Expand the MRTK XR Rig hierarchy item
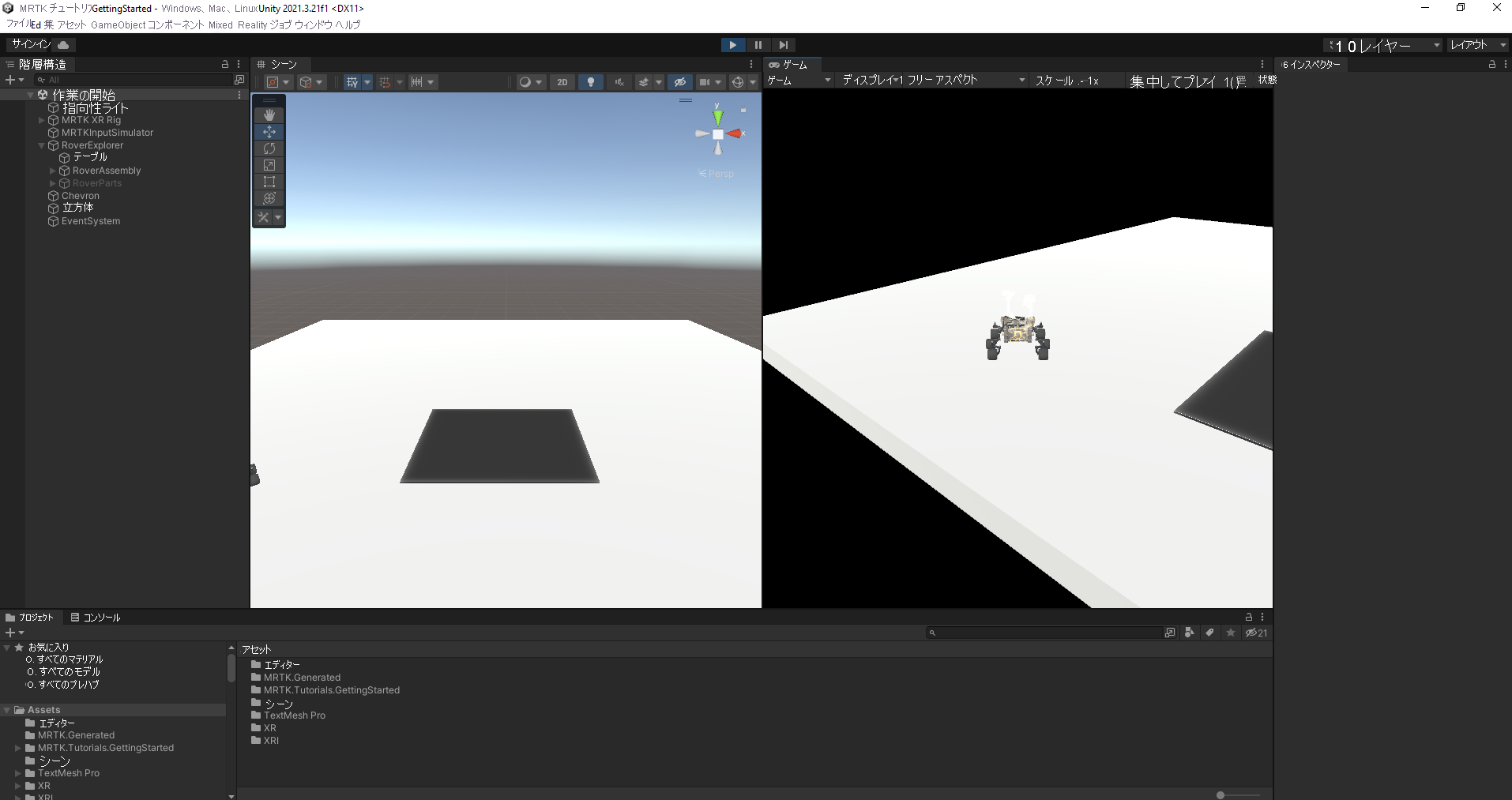This screenshot has width=1512, height=800. tap(42, 120)
